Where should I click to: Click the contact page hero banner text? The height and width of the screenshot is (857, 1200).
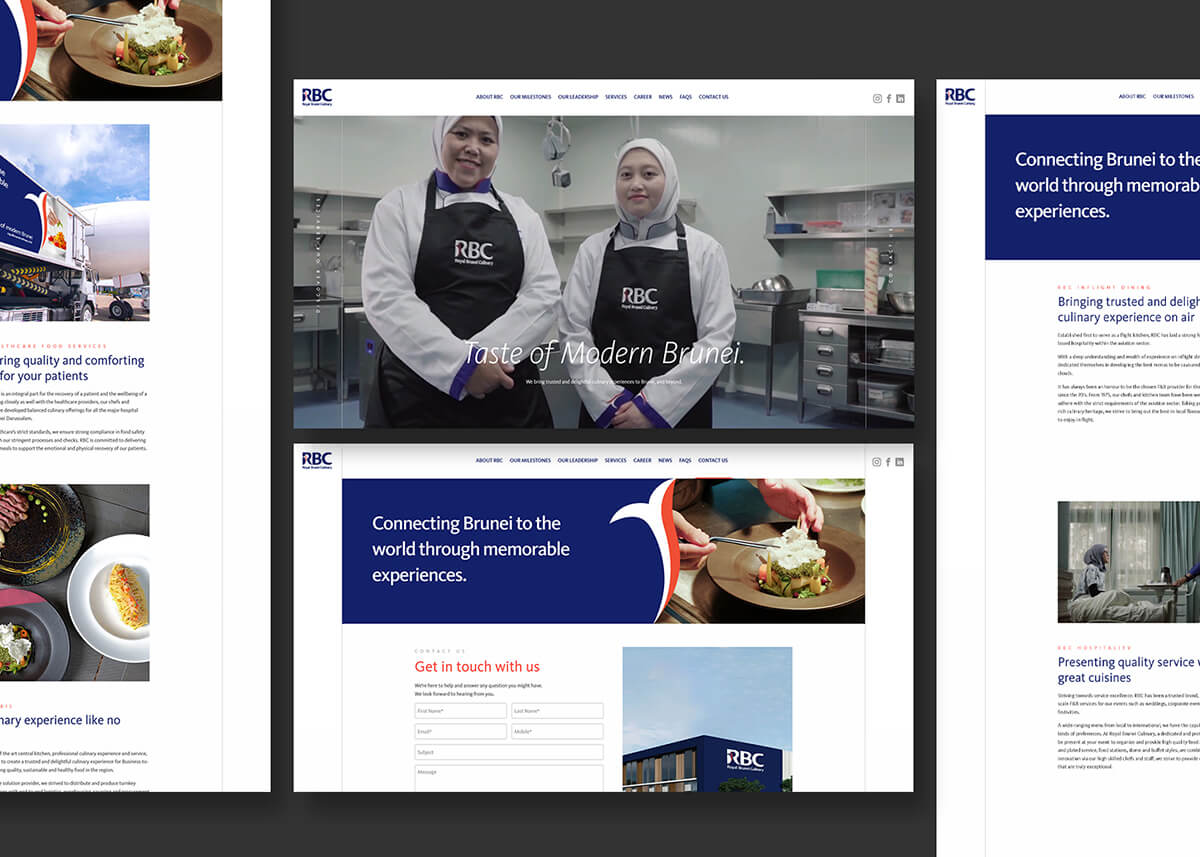(x=471, y=549)
